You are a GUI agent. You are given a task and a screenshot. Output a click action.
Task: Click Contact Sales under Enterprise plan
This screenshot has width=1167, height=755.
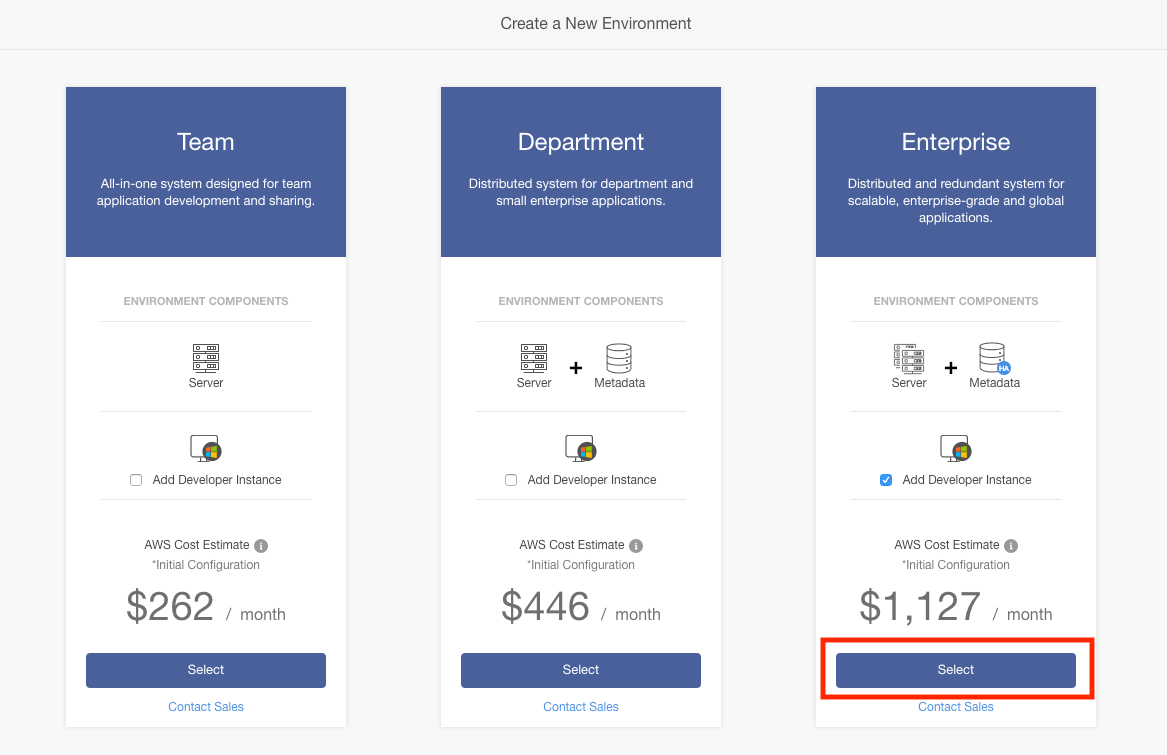(x=956, y=707)
